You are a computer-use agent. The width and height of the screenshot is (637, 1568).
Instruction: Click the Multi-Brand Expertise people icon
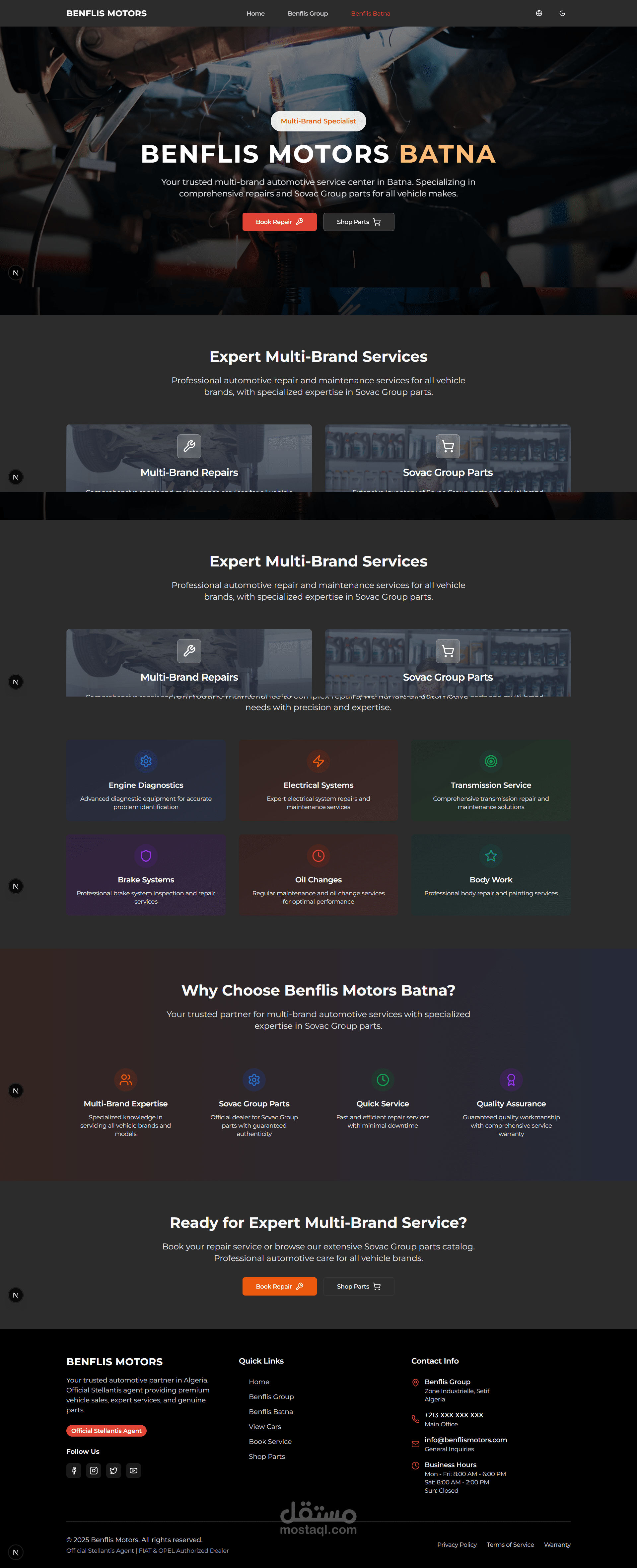click(125, 1079)
